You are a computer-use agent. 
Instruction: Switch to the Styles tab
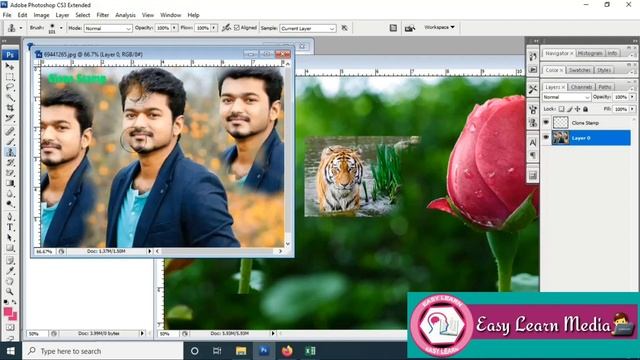point(604,70)
